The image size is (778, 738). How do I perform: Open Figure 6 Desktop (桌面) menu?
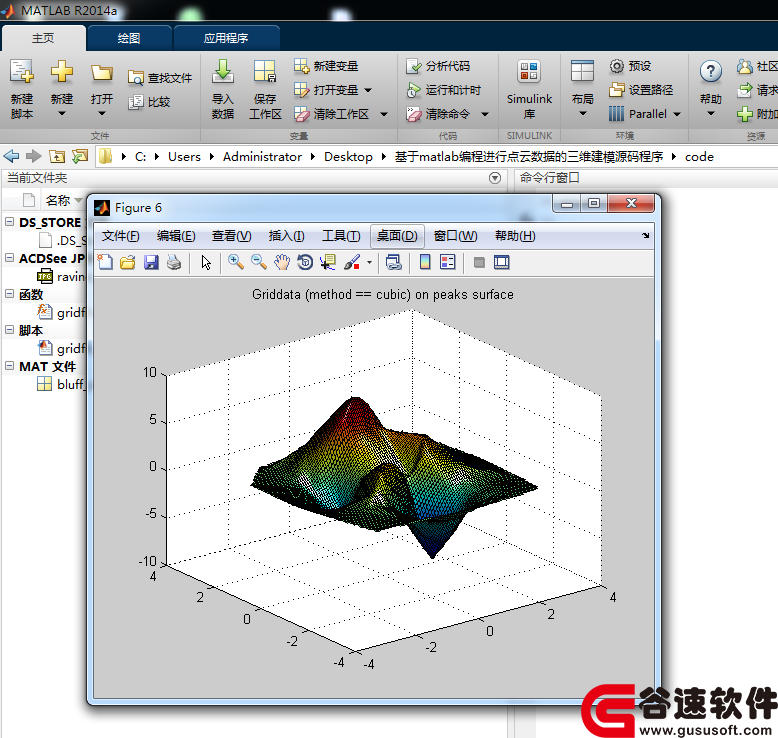point(397,236)
